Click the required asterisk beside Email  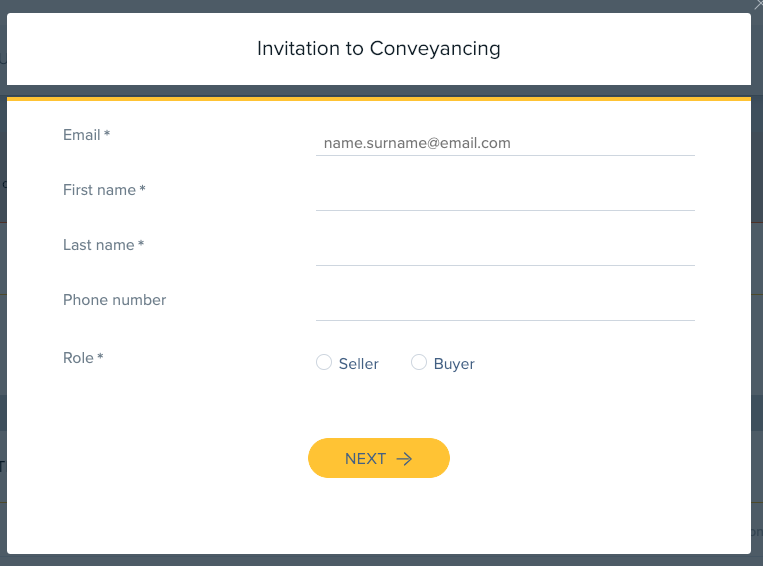(107, 132)
